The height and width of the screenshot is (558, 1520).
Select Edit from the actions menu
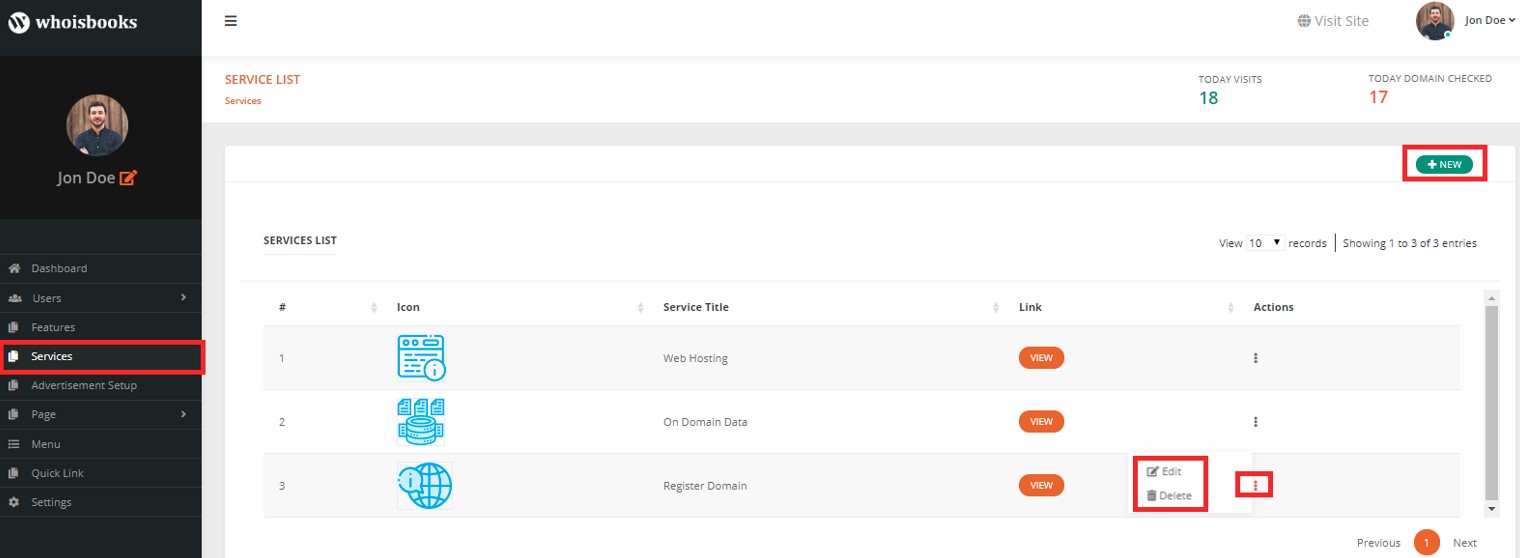[1164, 471]
